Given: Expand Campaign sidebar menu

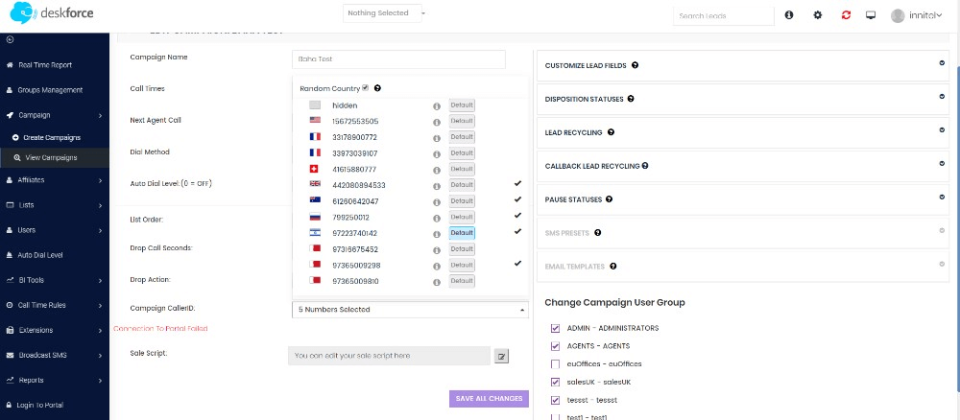Looking at the screenshot, I should click(54, 115).
